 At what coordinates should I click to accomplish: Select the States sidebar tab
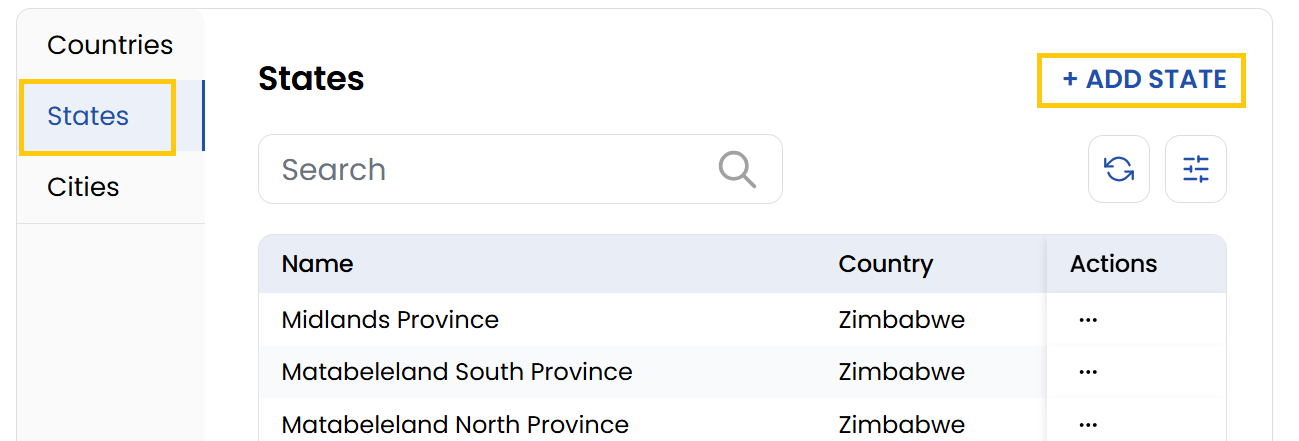tap(89, 116)
